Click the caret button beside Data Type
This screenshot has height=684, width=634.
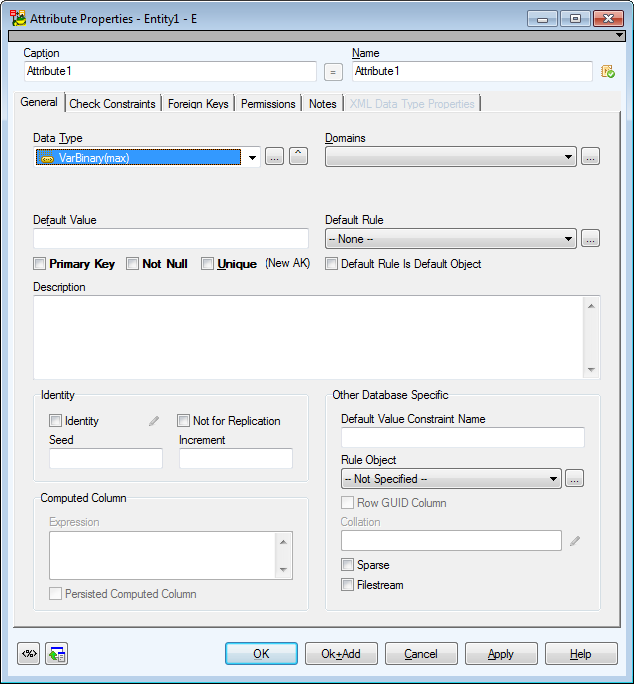click(298, 156)
